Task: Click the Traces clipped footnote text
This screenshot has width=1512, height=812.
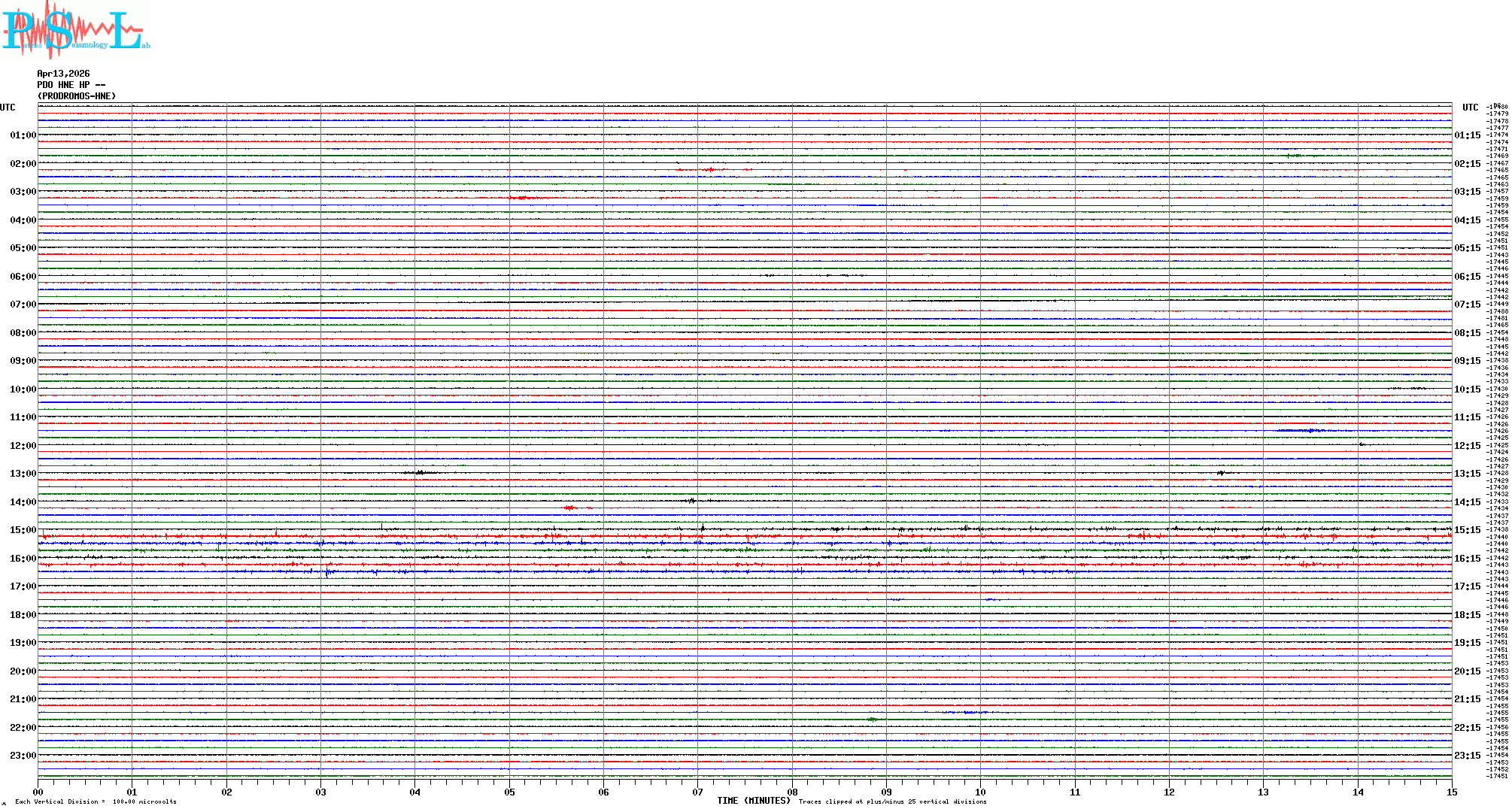Action: (x=892, y=801)
